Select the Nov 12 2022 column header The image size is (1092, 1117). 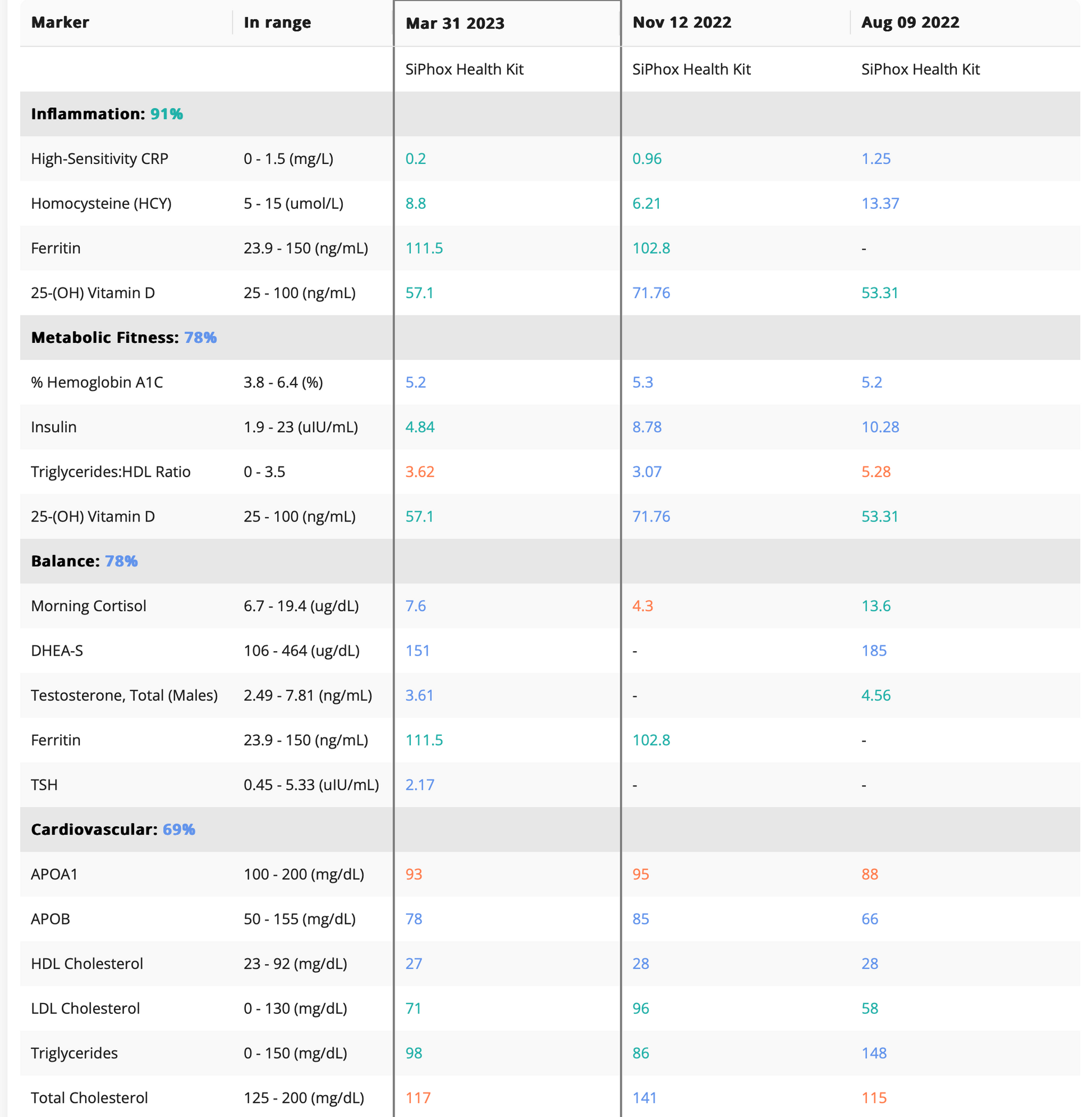[681, 22]
